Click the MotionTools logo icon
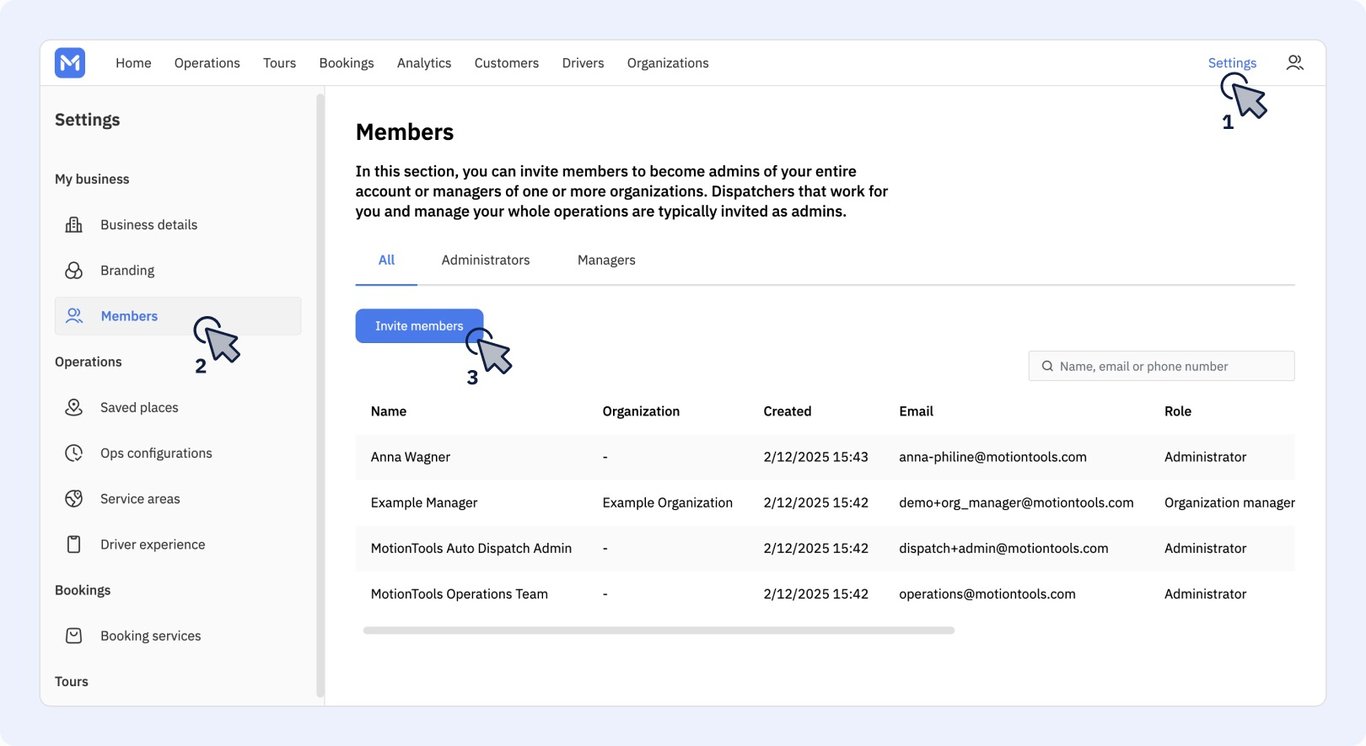The height and width of the screenshot is (746, 1366). 70,63
